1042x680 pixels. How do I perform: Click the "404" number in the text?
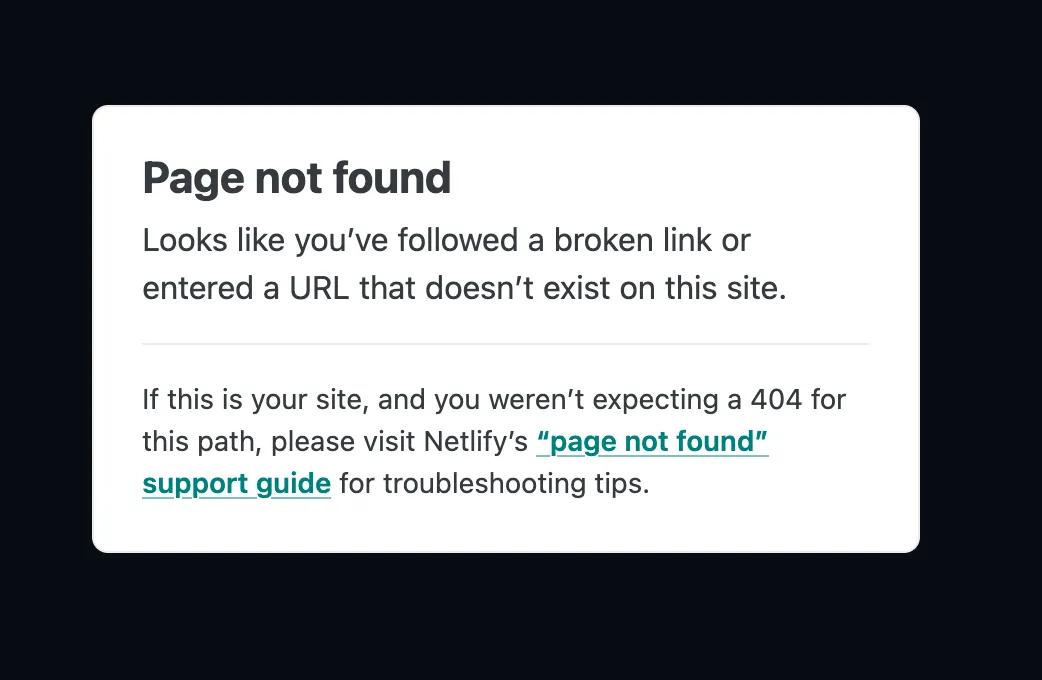776,400
